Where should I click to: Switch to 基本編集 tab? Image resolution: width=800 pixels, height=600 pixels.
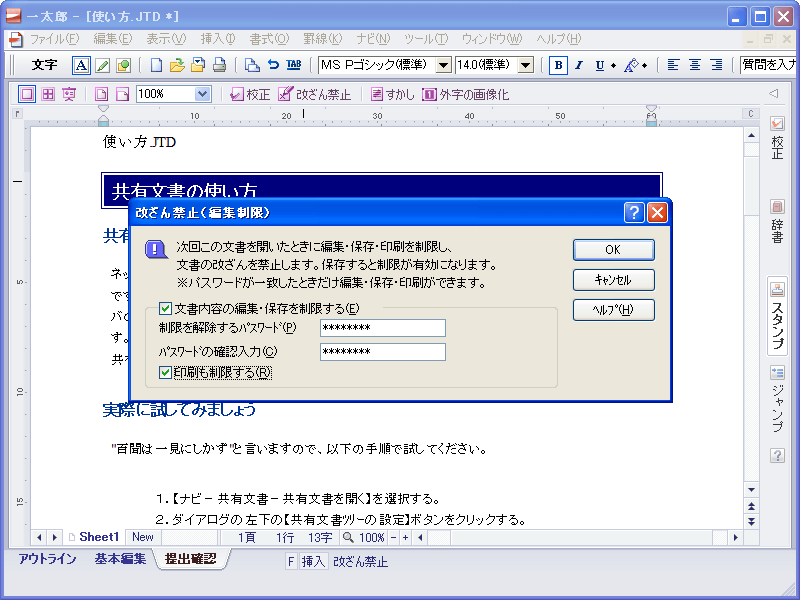pyautogui.click(x=120, y=559)
